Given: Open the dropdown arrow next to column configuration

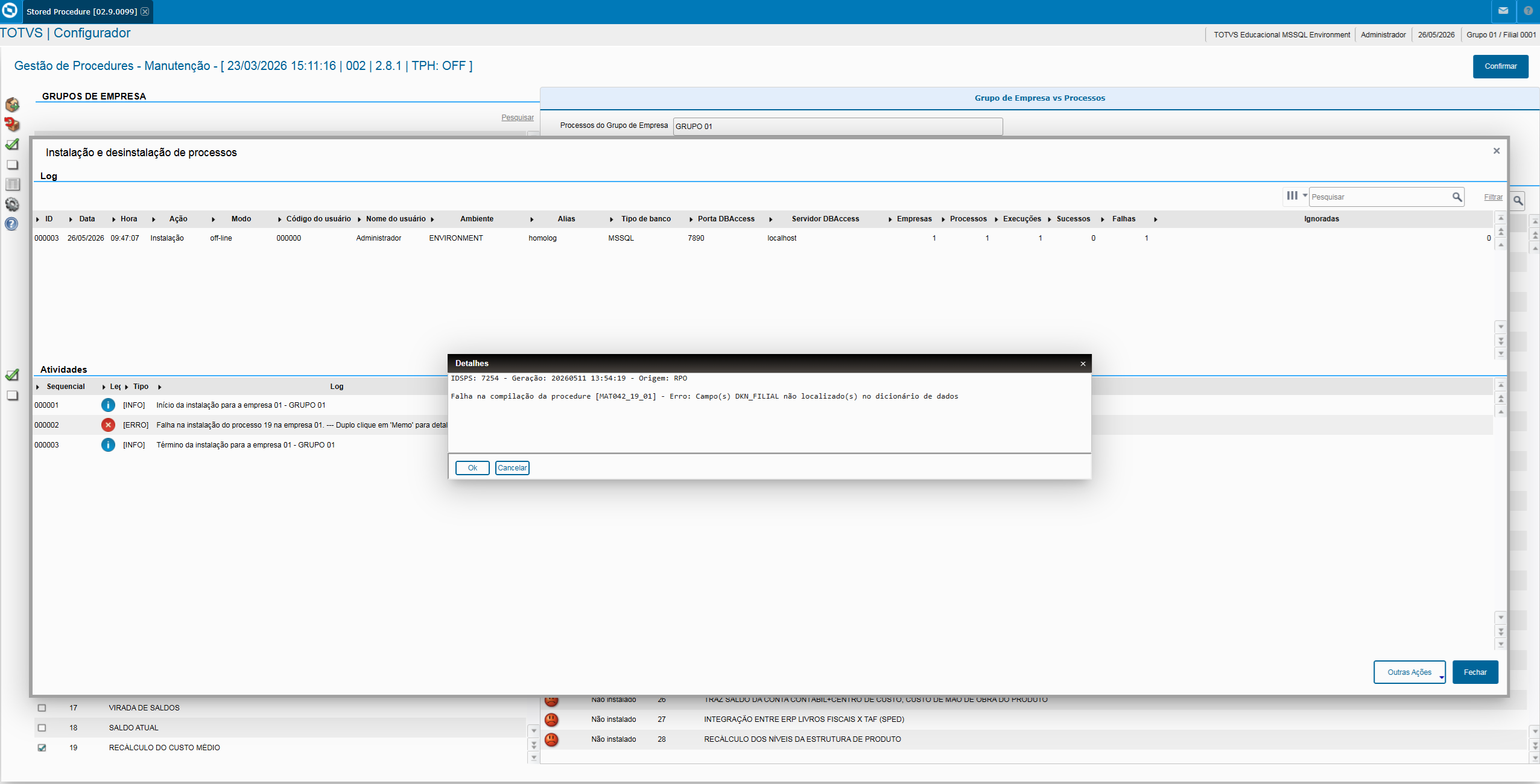Looking at the screenshot, I should [1305, 196].
